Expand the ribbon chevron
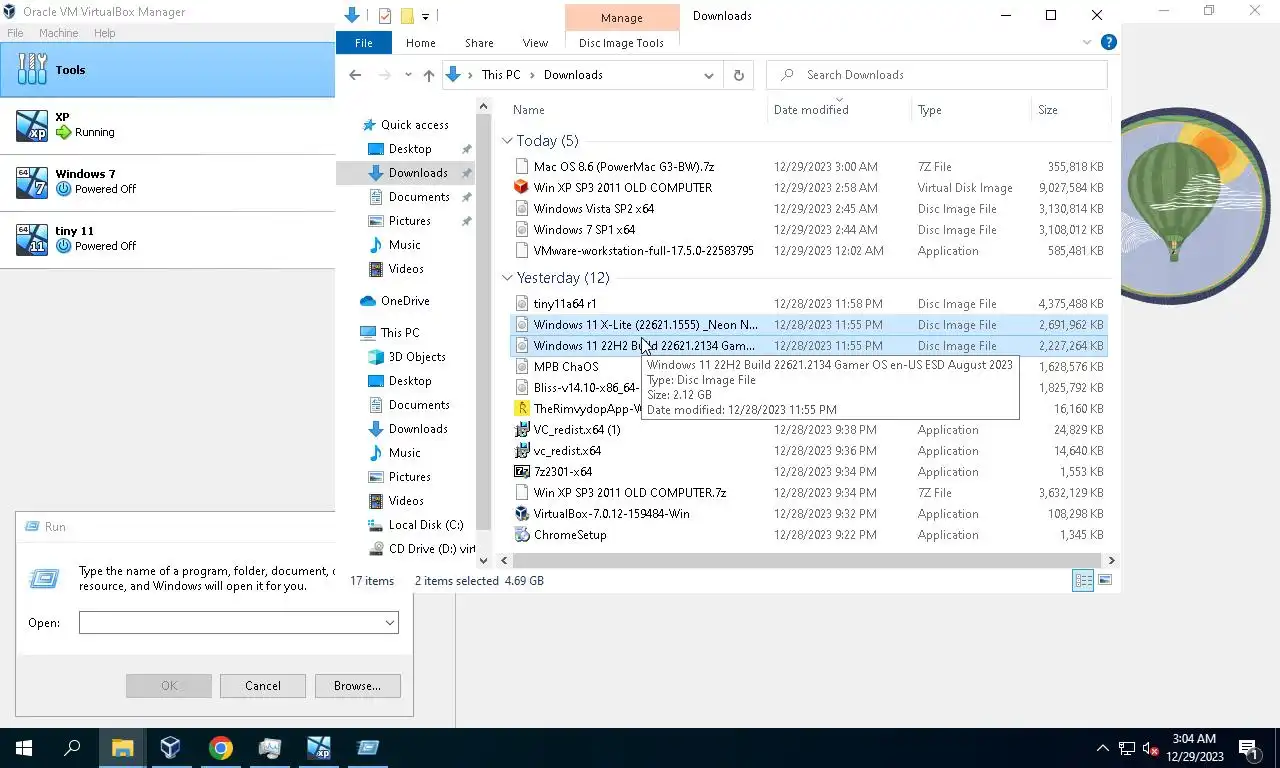 (1087, 42)
